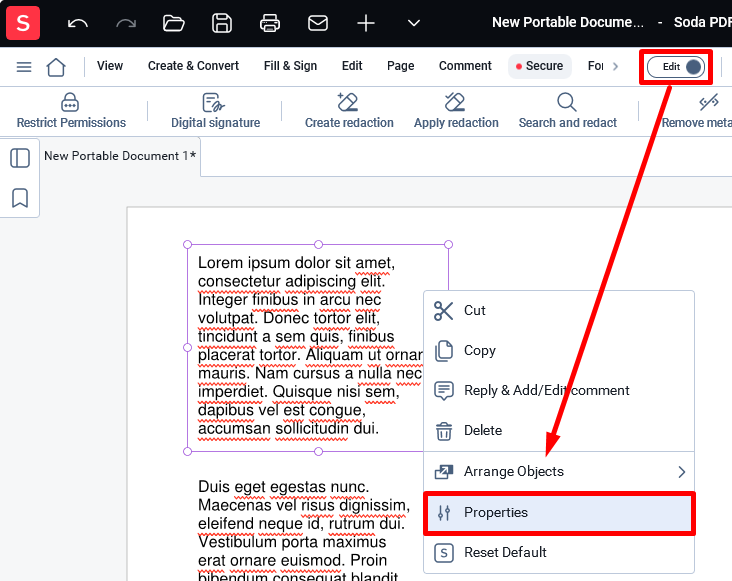Send document via envelope icon
Image resolution: width=732 pixels, height=581 pixels.
pyautogui.click(x=318, y=23)
